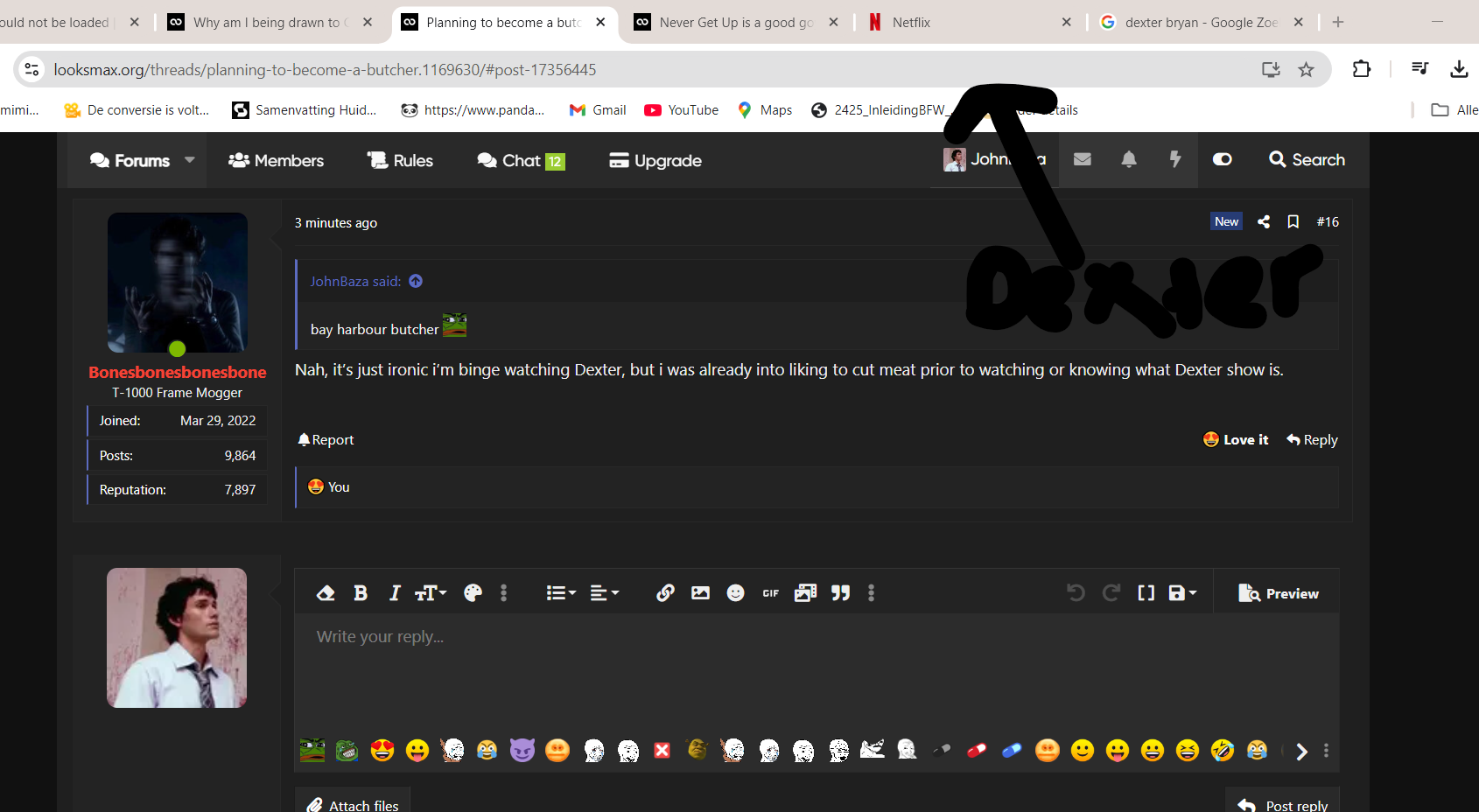Bookmark this page with star icon
Screen dimensions: 1479x812
[1306, 70]
